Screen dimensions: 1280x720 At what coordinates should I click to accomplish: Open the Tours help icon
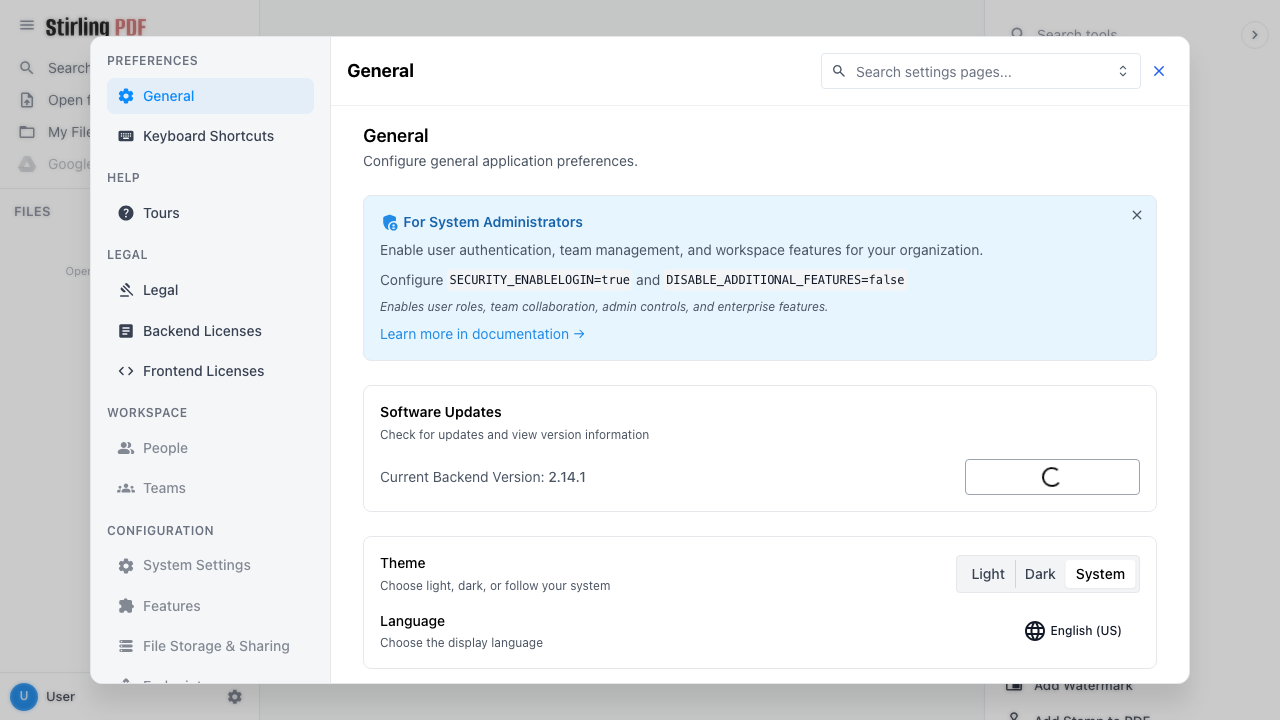(126, 213)
